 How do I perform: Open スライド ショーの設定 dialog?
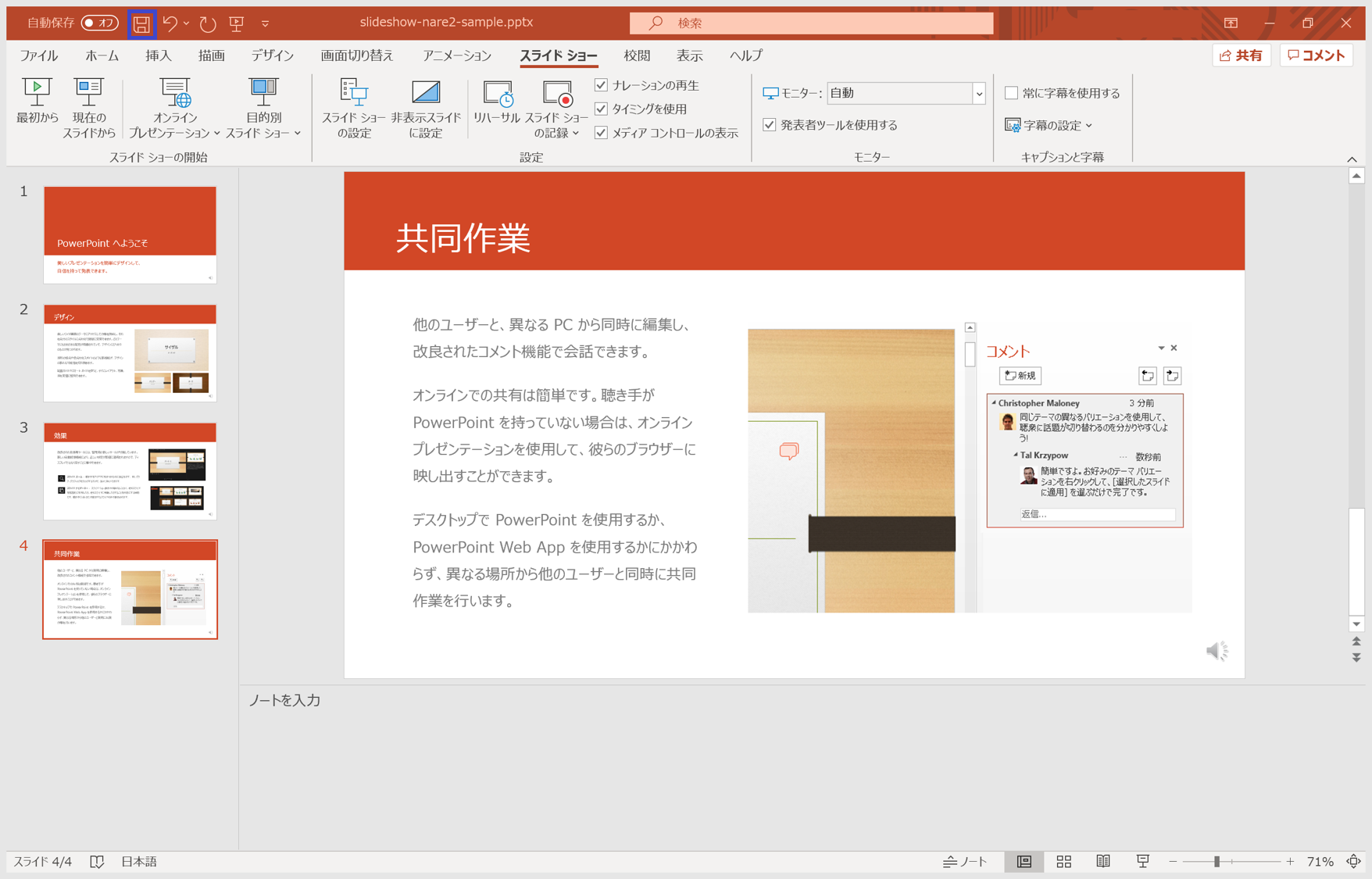(354, 109)
